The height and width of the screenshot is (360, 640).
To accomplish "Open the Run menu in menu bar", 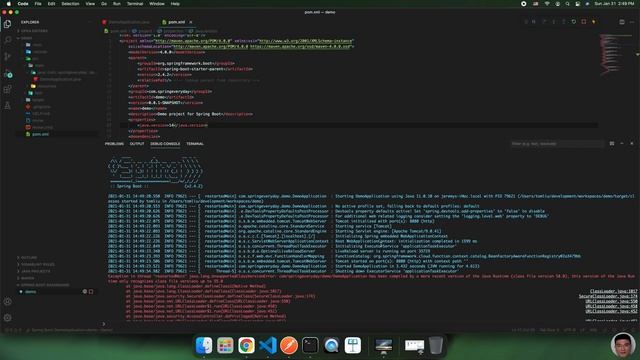I will pyautogui.click(x=117, y=4).
